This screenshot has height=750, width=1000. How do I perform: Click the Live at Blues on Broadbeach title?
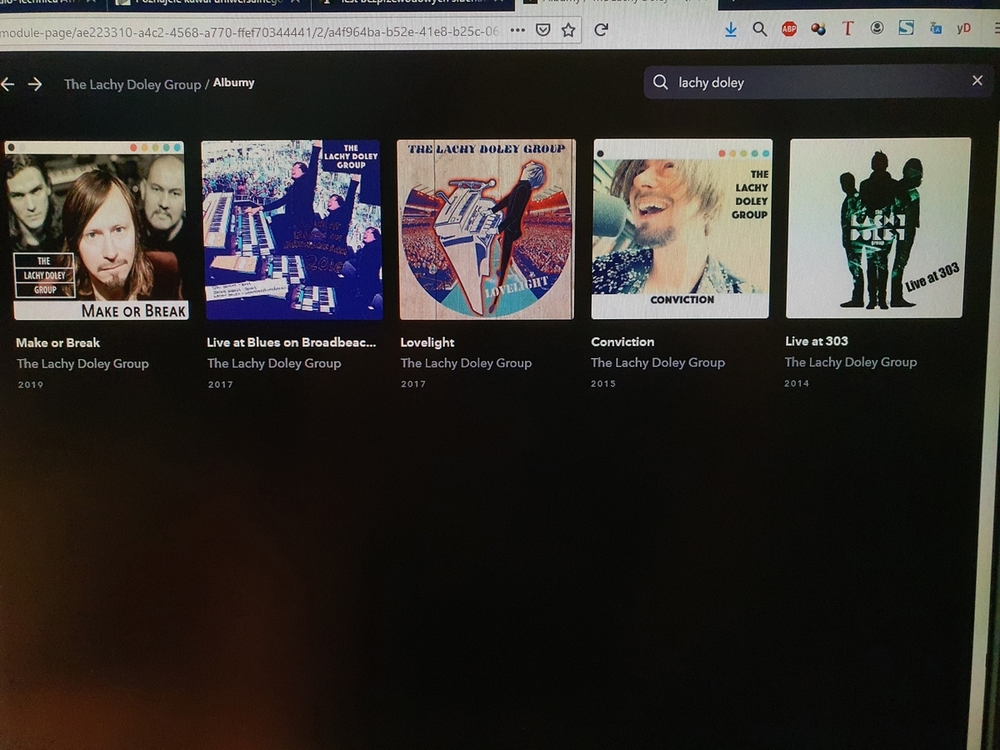pyautogui.click(x=291, y=342)
